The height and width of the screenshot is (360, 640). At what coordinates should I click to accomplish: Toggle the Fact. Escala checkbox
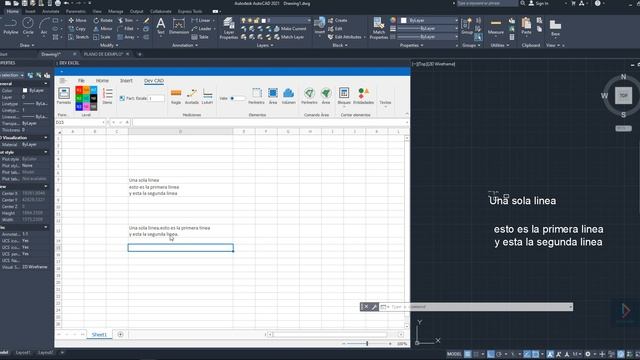tap(122, 98)
